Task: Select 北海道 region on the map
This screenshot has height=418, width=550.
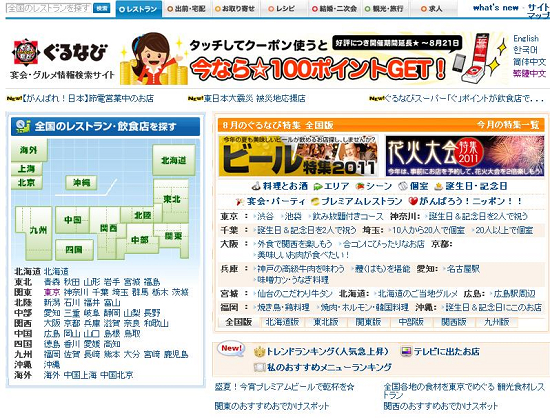Action: point(174,160)
